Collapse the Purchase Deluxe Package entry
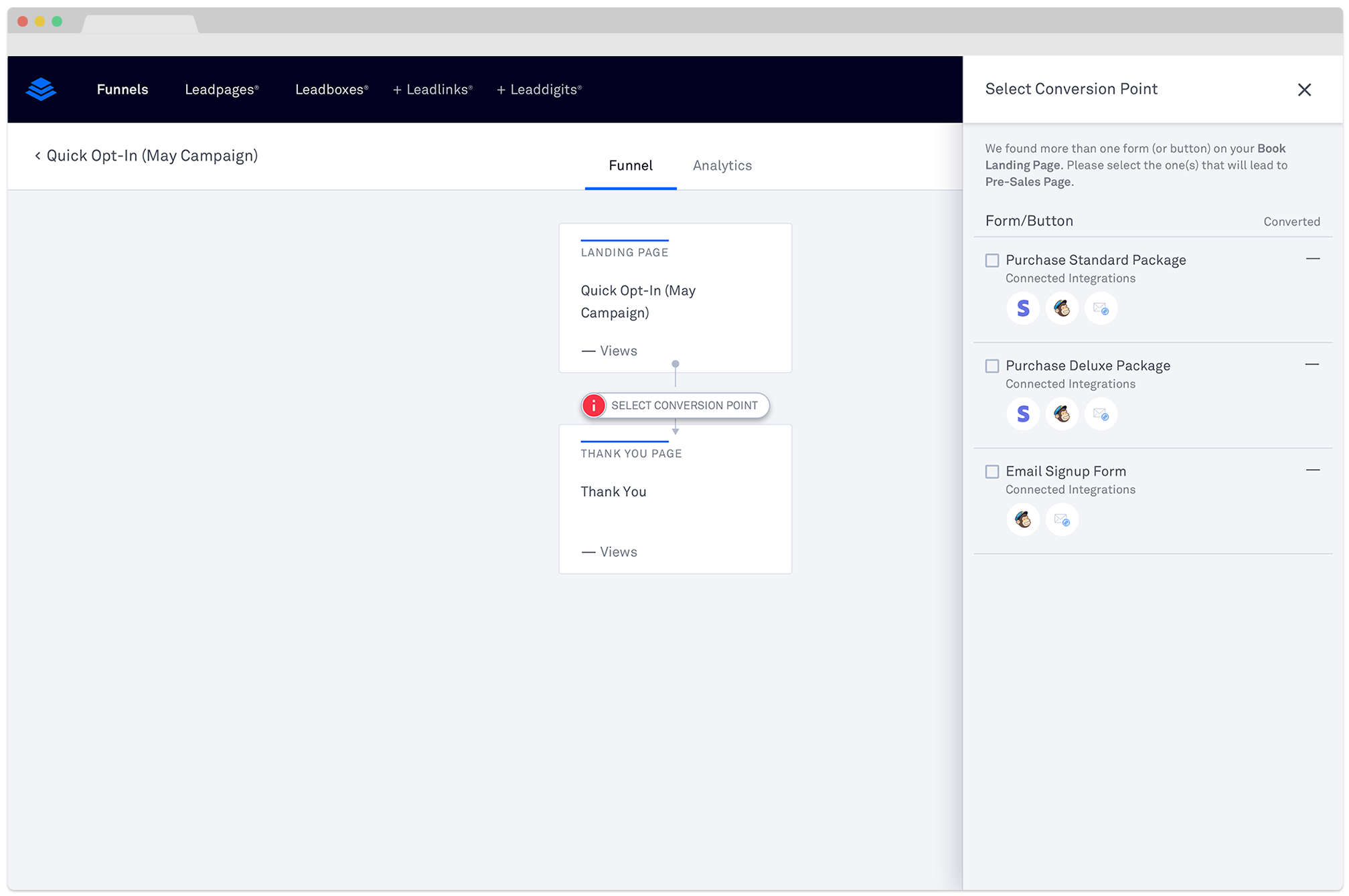This screenshot has height=896, width=1349. [x=1313, y=365]
